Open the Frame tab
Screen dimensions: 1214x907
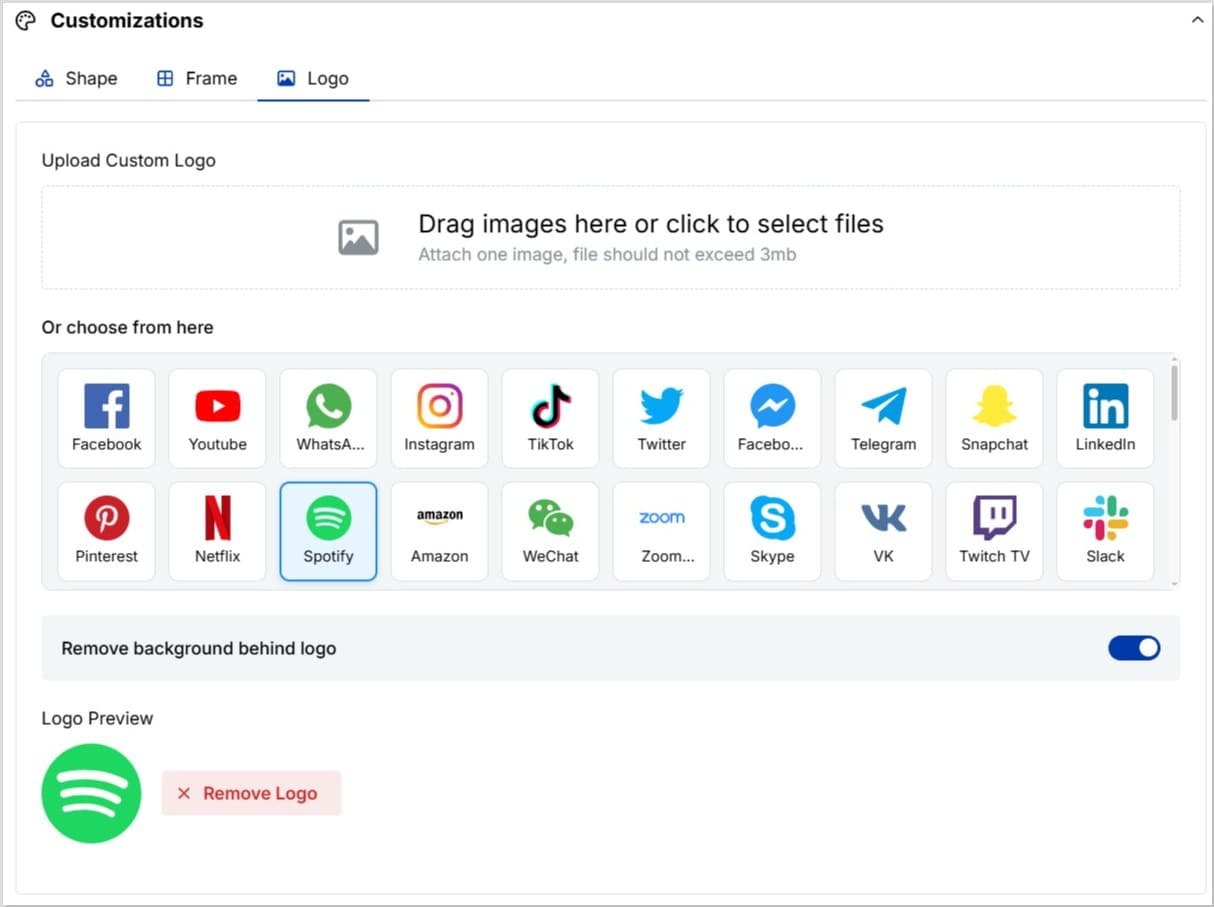(x=197, y=78)
